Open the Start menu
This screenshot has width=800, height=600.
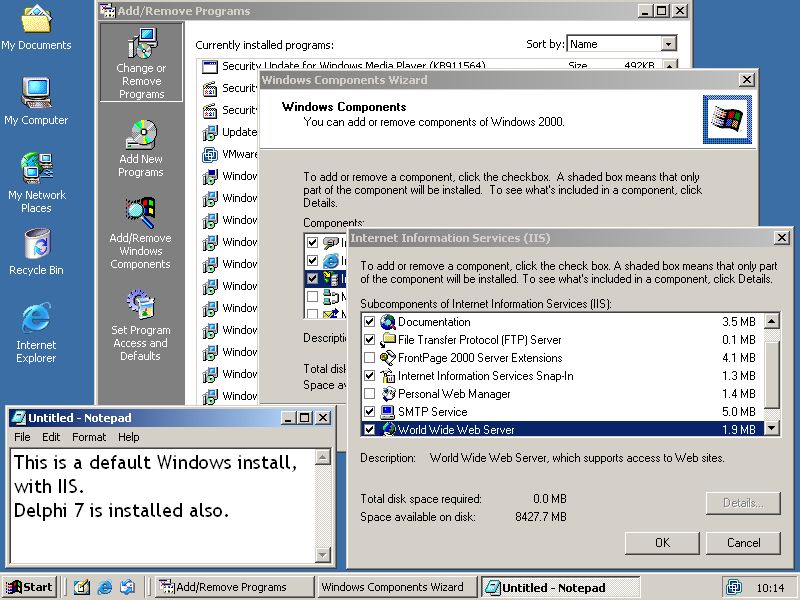(x=30, y=588)
